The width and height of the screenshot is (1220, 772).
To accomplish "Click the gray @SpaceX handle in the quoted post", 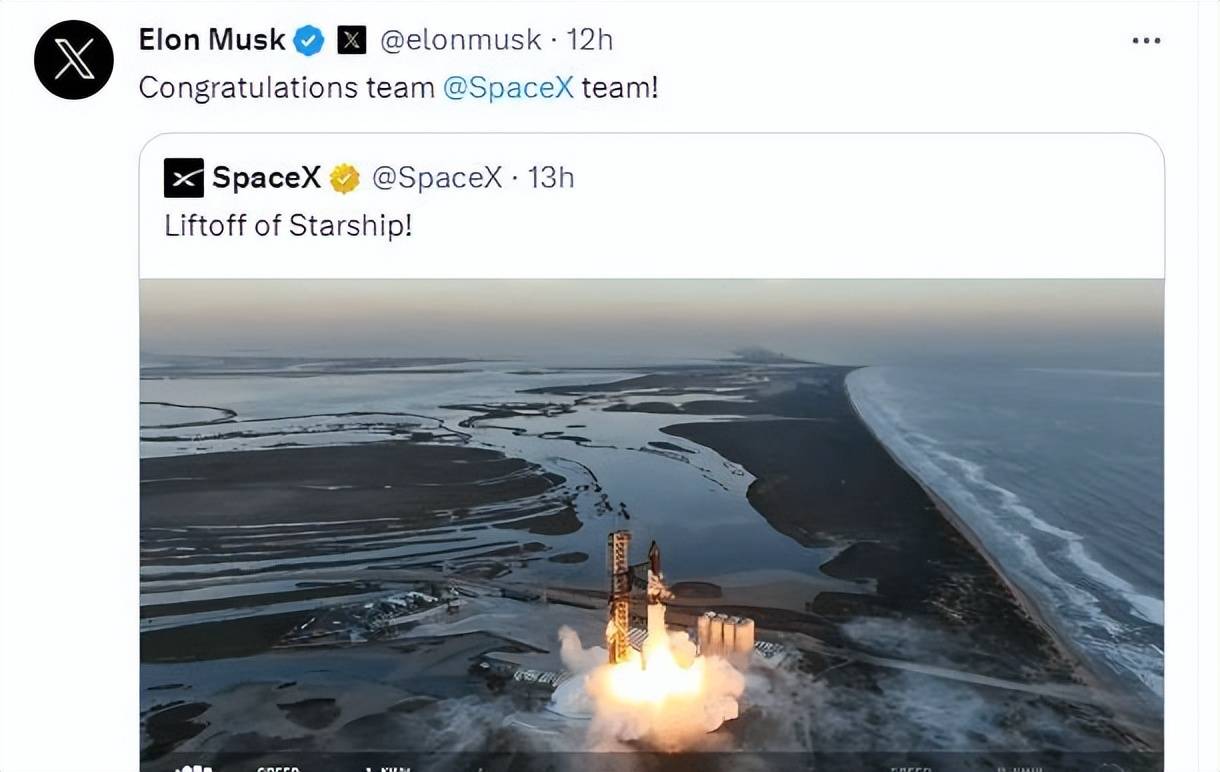I will [437, 178].
